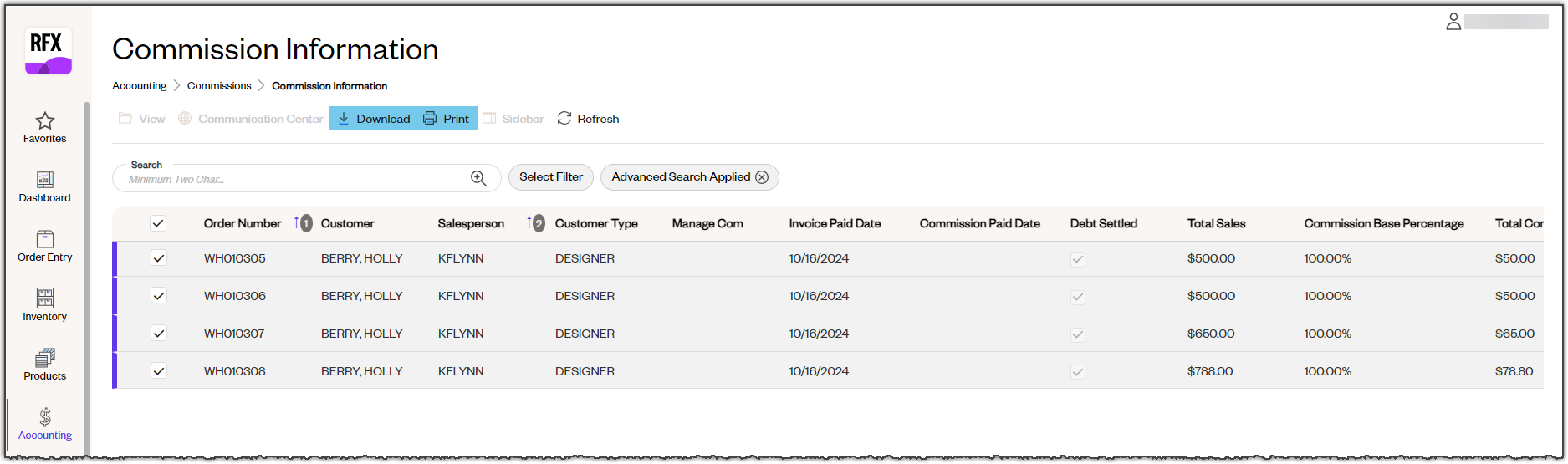The width and height of the screenshot is (1568, 464).
Task: Click the View toolbar item
Action: click(x=142, y=119)
